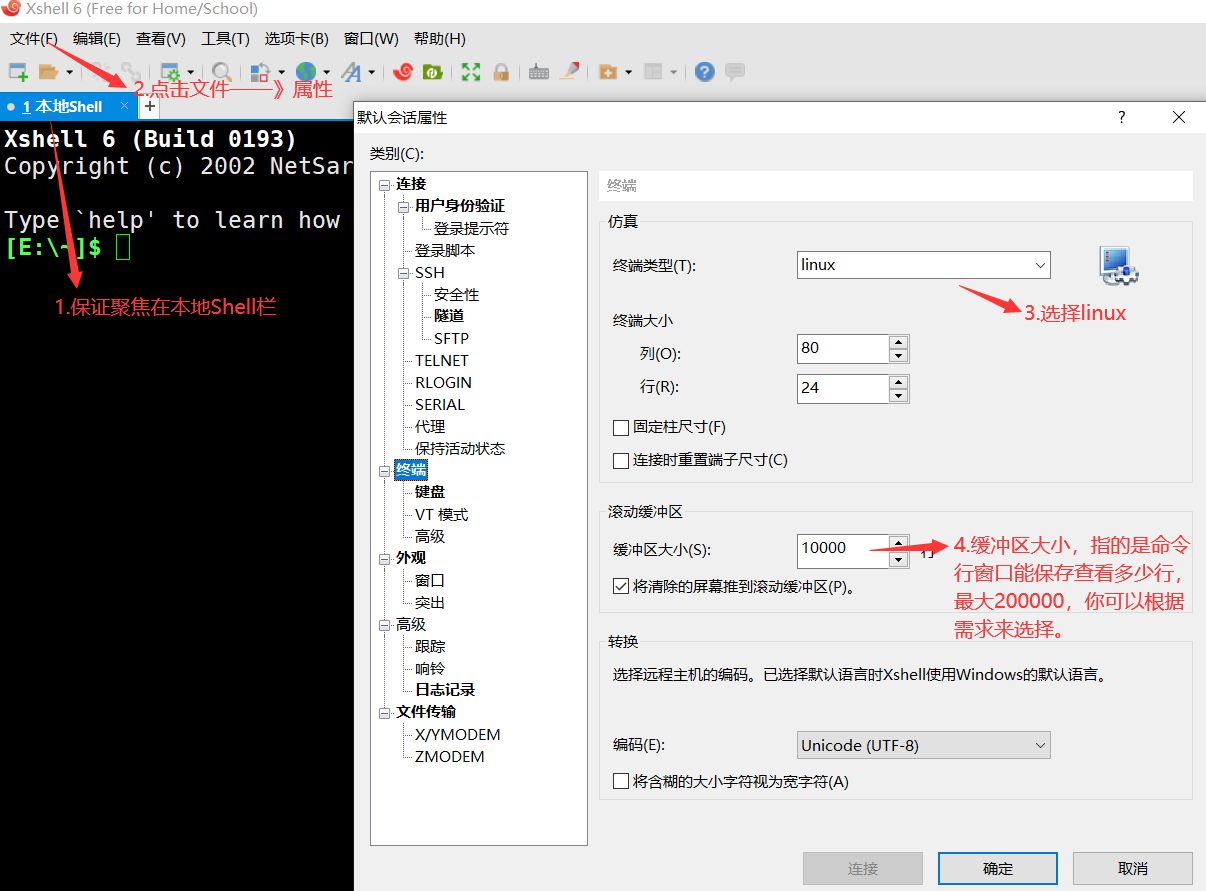Click the Open session folder icon

pos(47,72)
